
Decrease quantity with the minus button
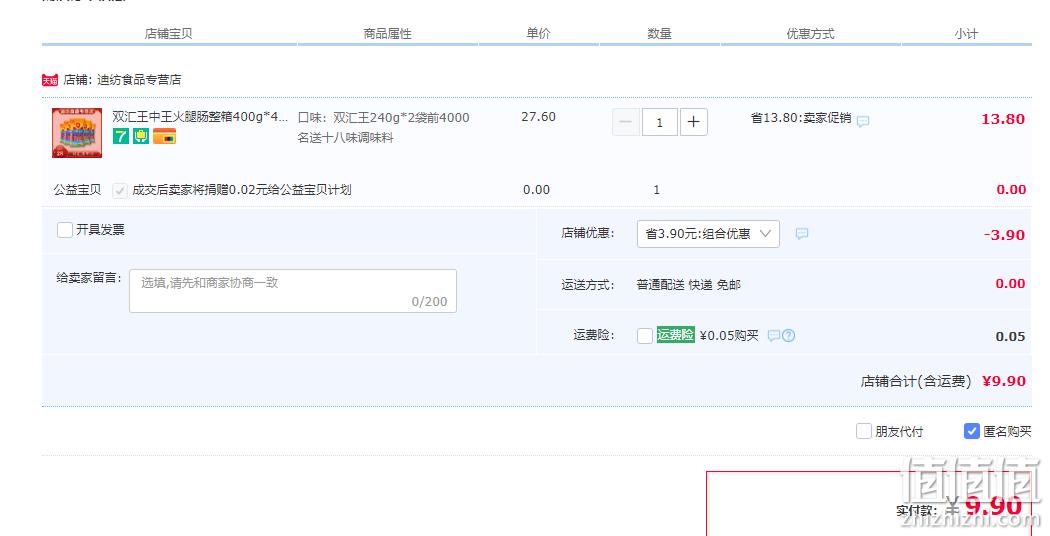point(626,122)
